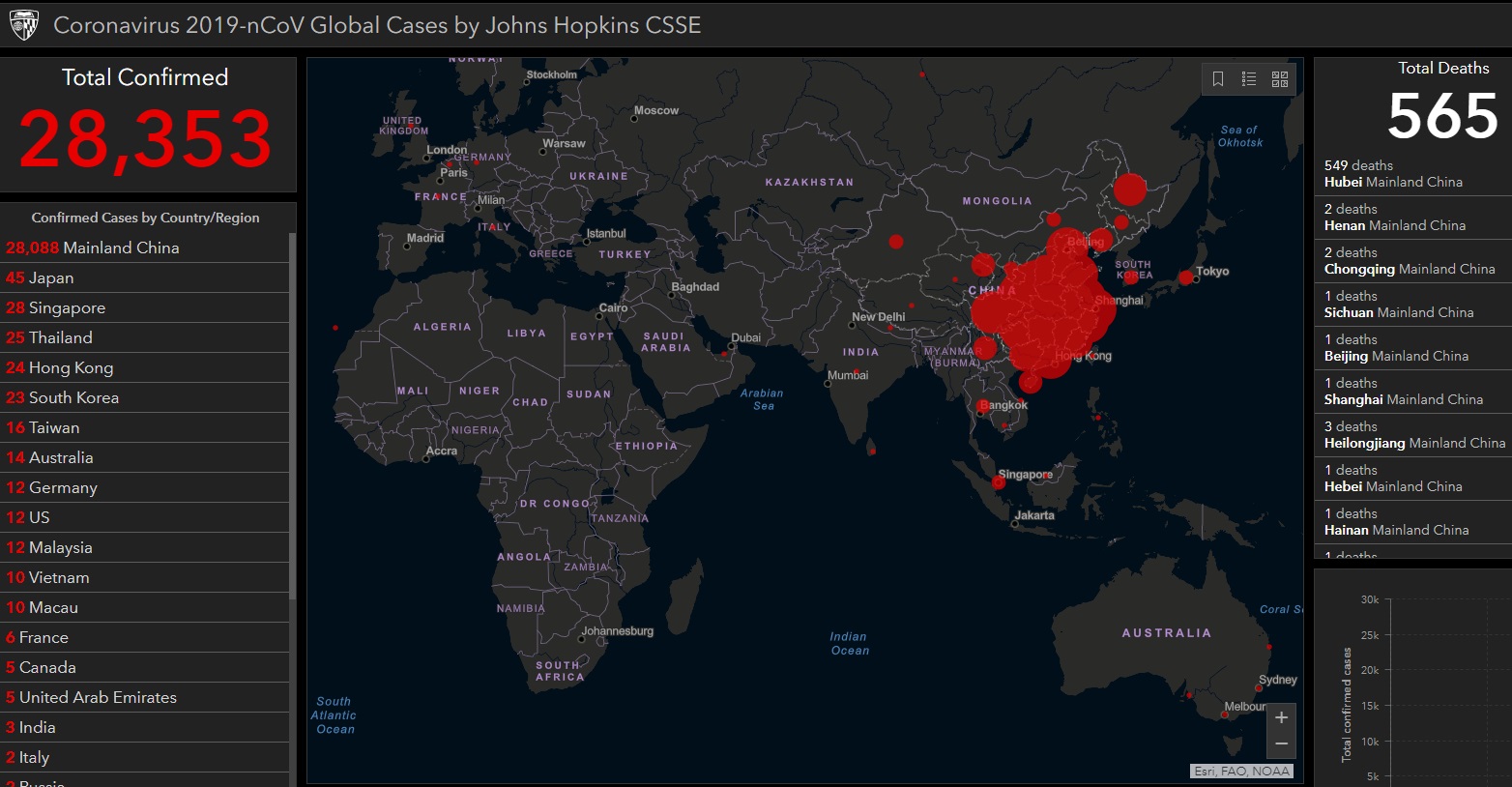Choose Australia from the confirmed cases list
Image resolution: width=1512 pixels, height=787 pixels.
pos(50,457)
